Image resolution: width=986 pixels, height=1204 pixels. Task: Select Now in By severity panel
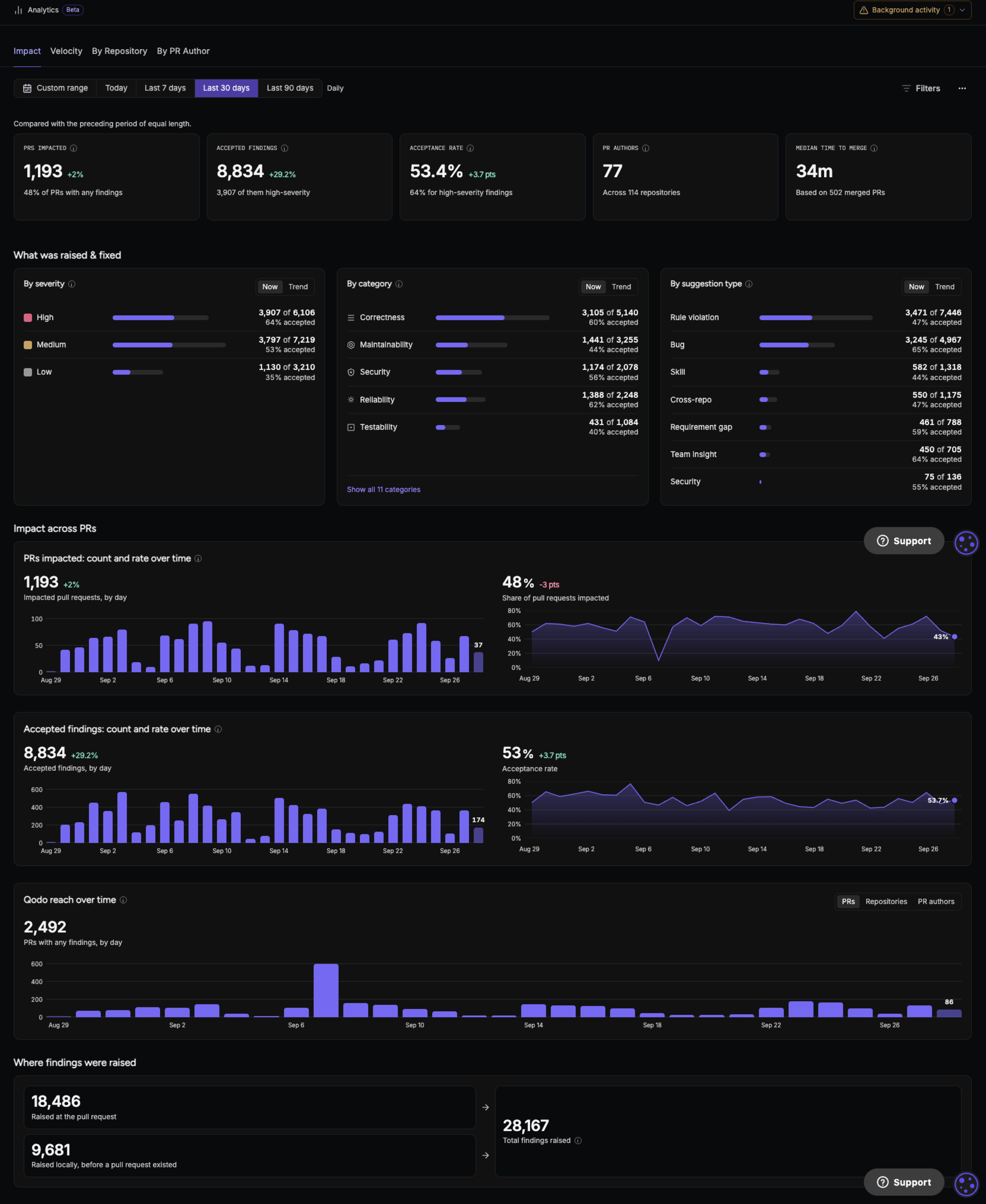click(270, 287)
